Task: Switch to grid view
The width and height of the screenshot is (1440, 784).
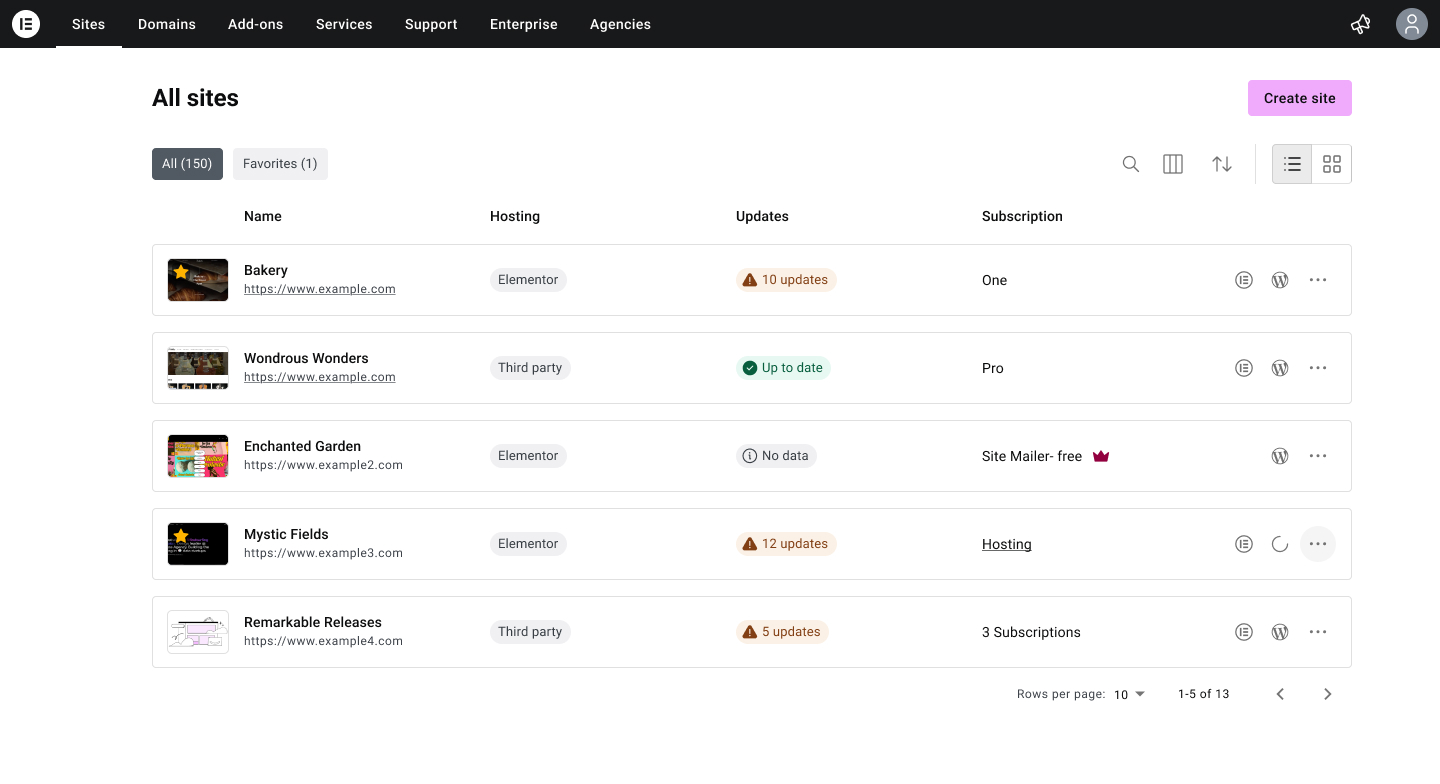Action: click(1332, 164)
